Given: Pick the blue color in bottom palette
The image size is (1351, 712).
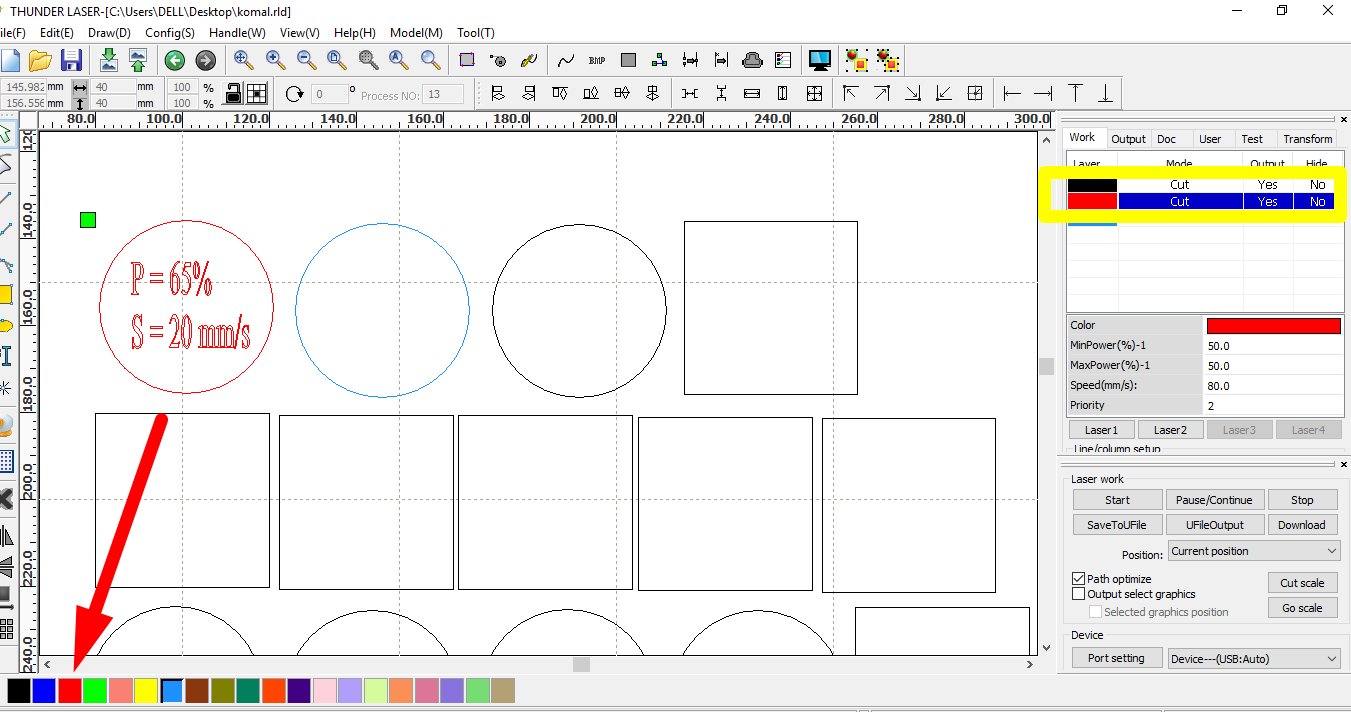Looking at the screenshot, I should click(44, 690).
